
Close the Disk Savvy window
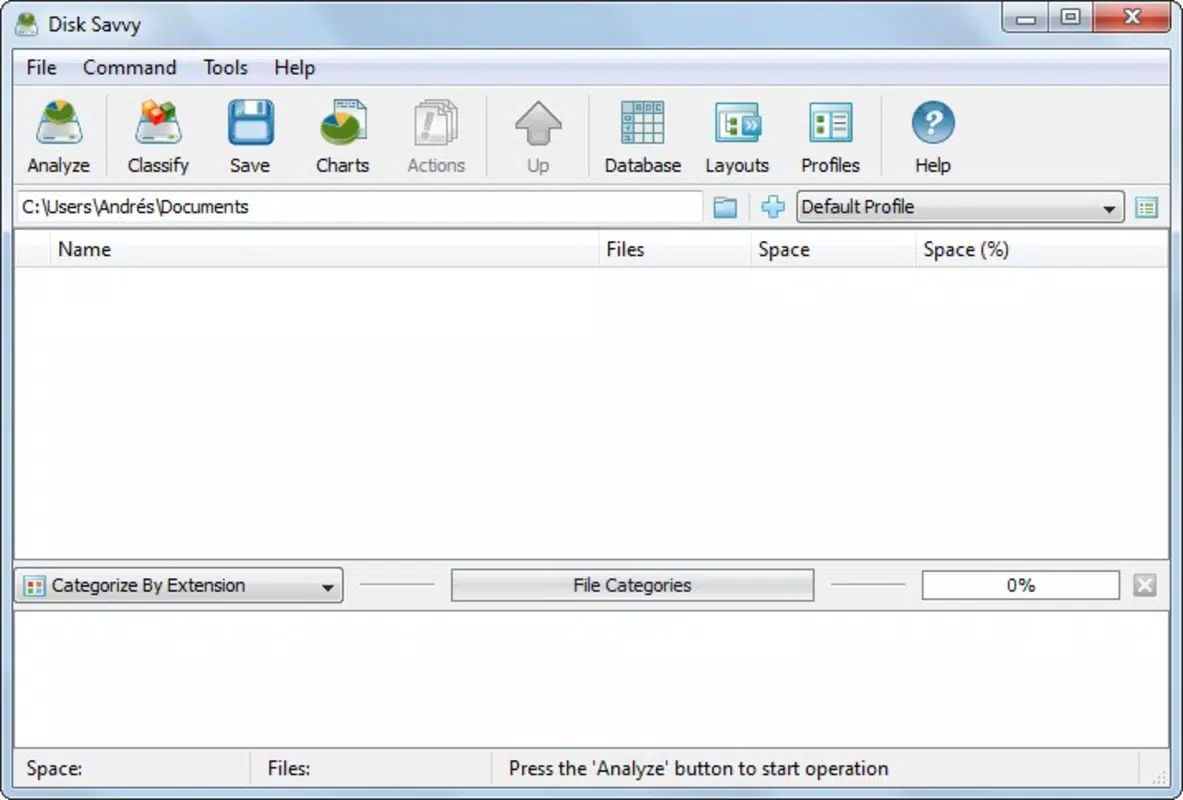coord(1132,18)
